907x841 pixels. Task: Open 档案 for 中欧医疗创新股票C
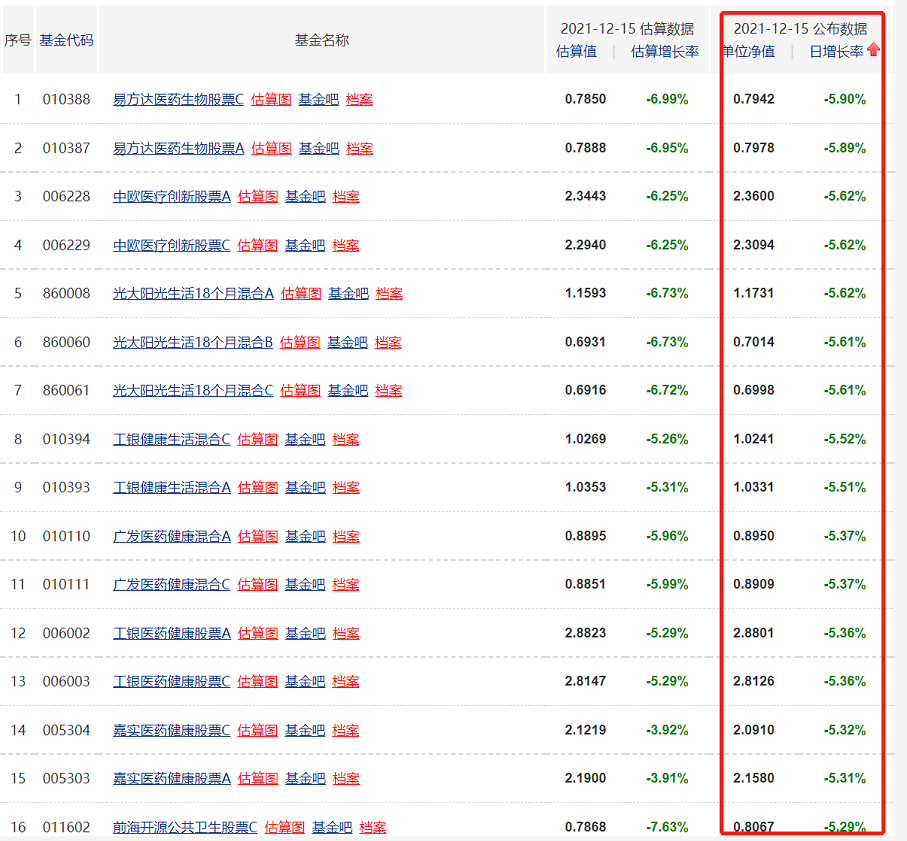(x=346, y=245)
